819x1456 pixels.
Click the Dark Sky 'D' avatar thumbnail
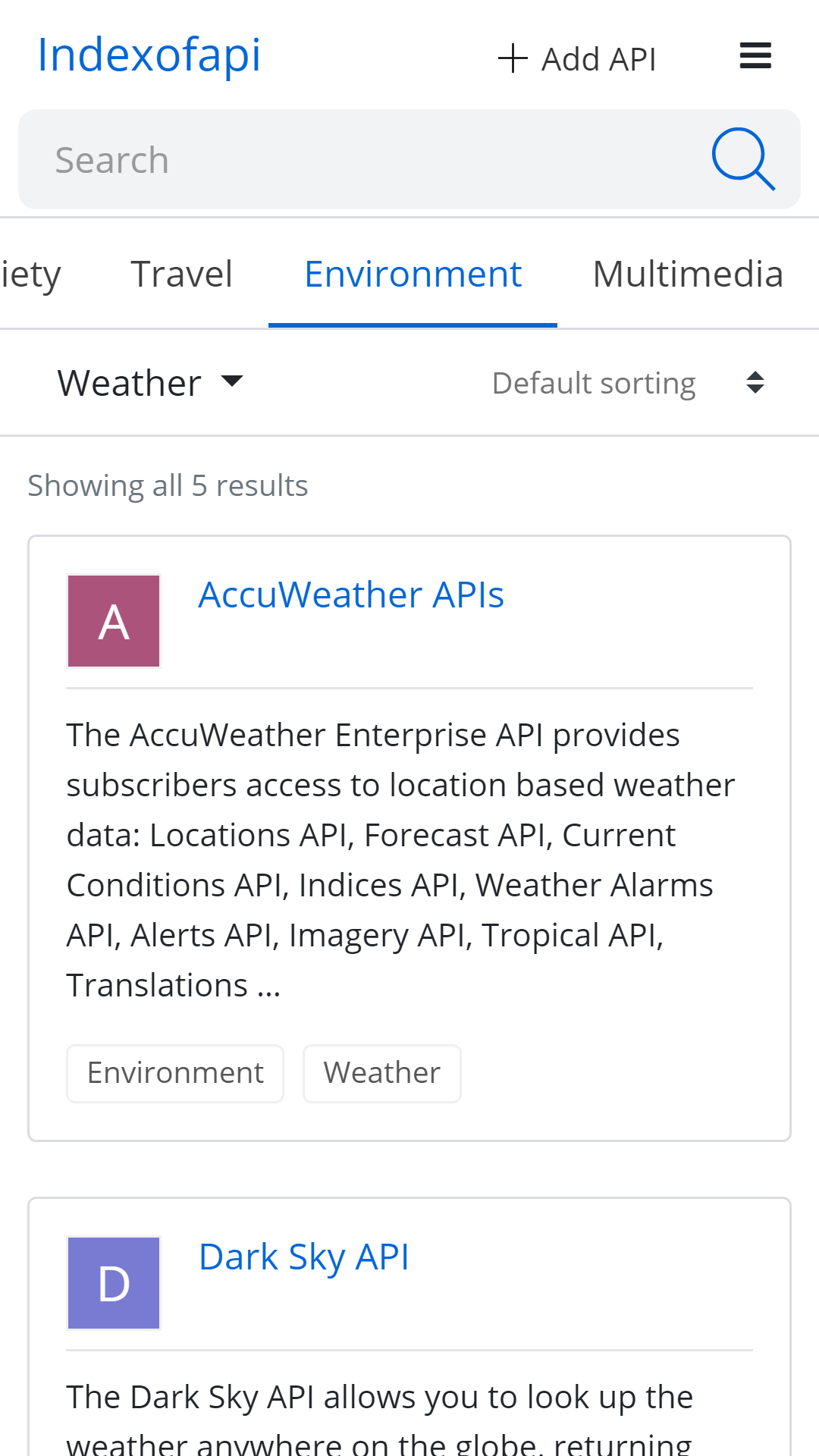coord(113,1282)
